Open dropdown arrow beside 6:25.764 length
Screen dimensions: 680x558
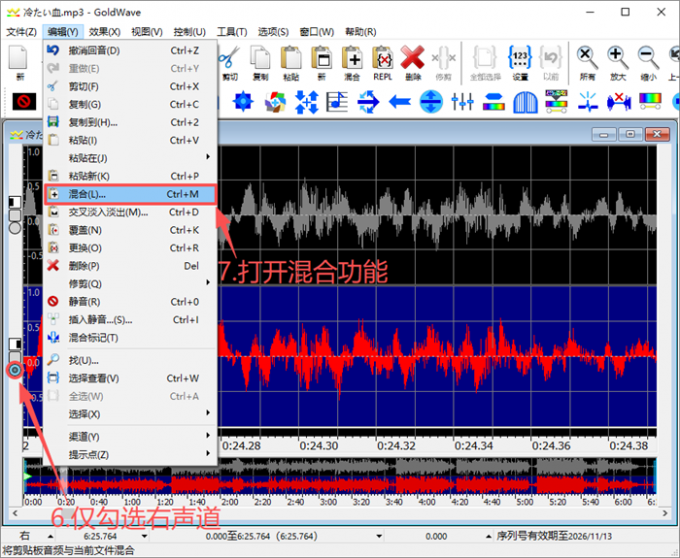point(144,536)
